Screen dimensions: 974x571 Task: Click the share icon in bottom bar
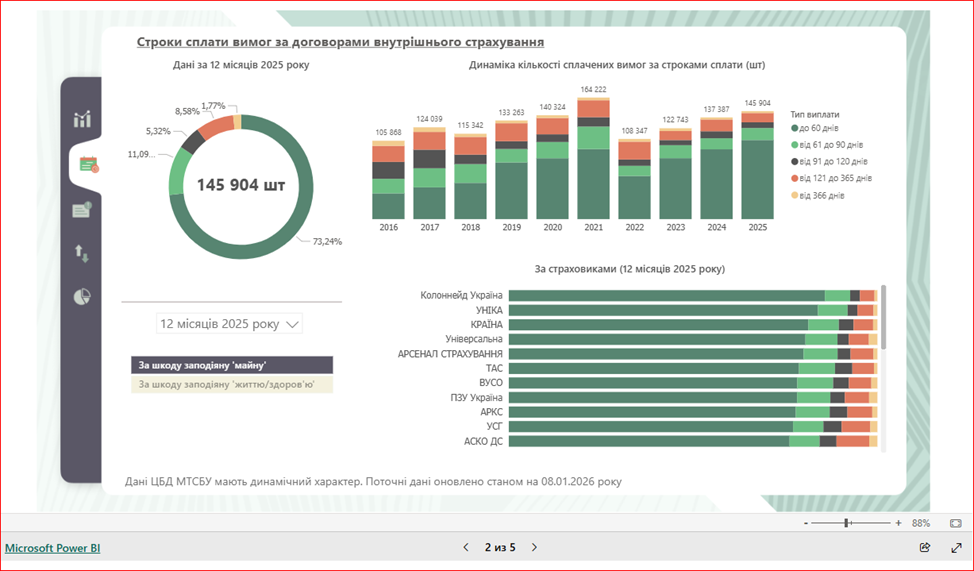924,547
